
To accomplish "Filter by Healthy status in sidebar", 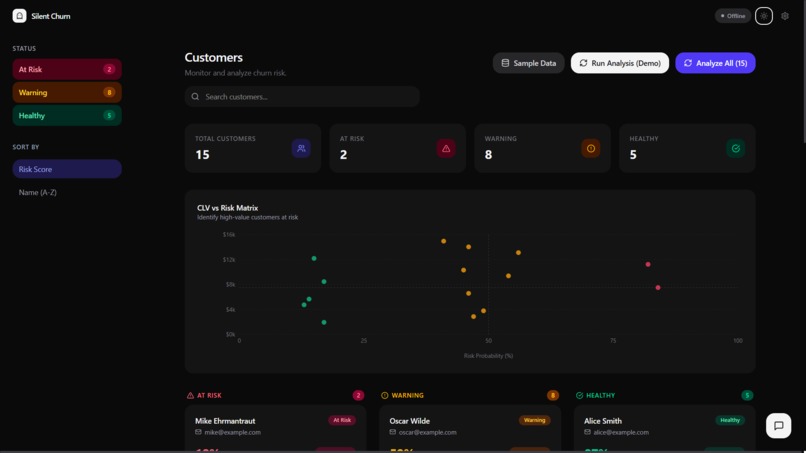I will click(67, 116).
